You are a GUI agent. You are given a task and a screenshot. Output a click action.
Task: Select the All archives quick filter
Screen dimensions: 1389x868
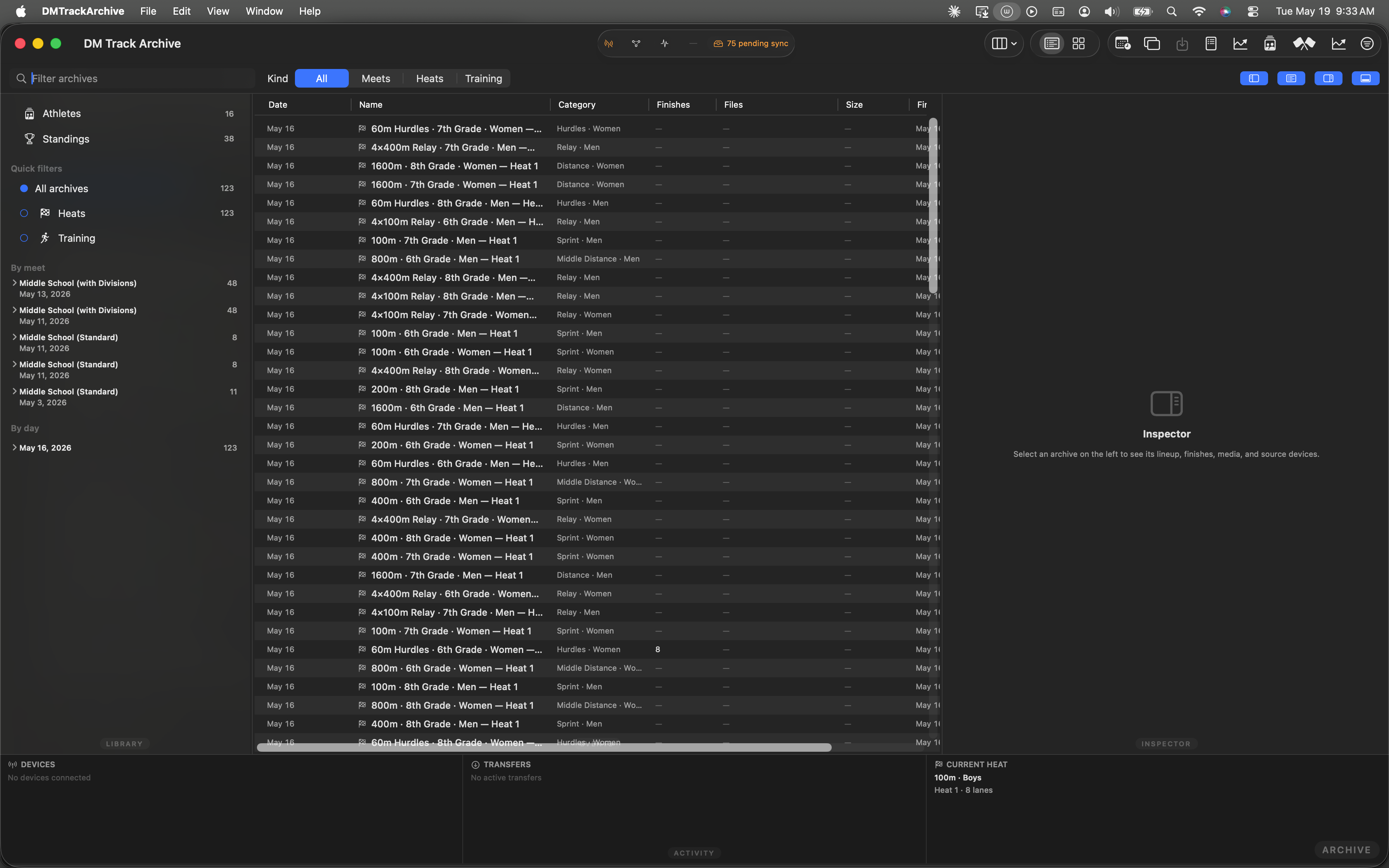click(126, 188)
